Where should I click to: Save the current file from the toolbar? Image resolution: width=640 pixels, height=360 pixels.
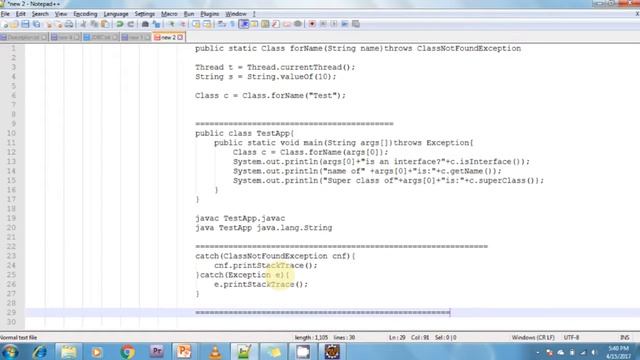(x=25, y=24)
